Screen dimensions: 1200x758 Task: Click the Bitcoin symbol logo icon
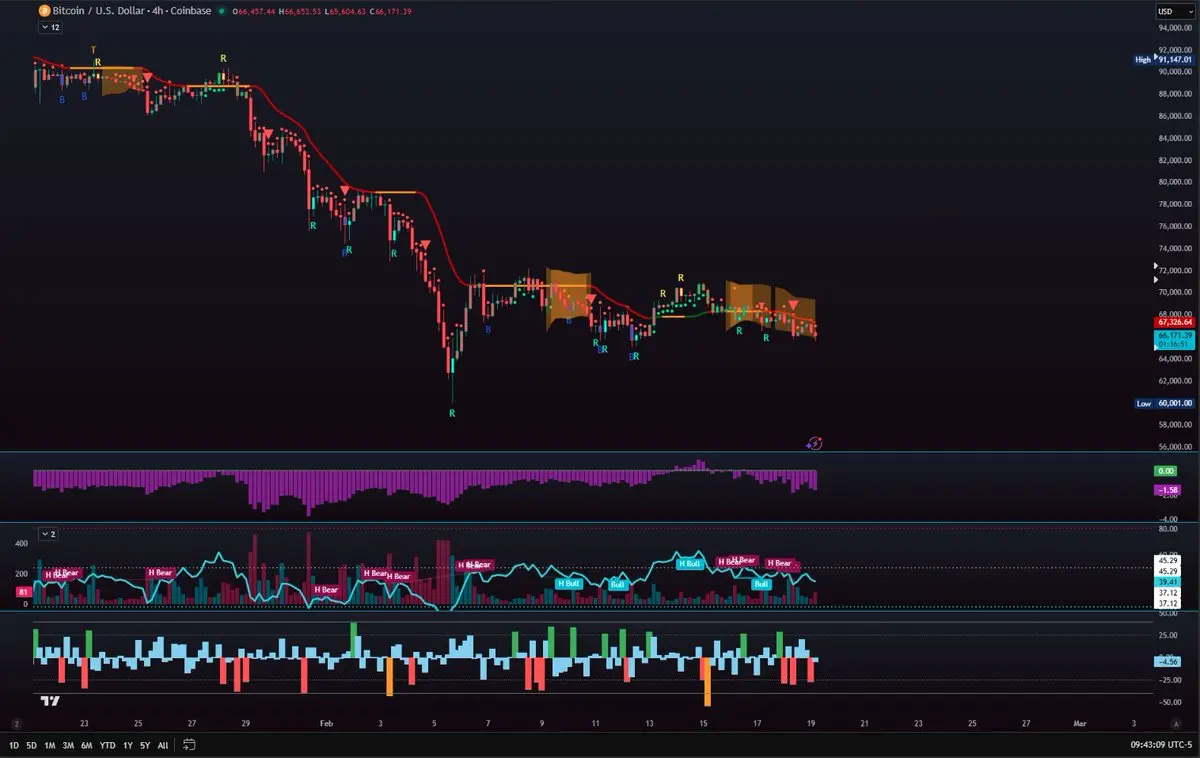(x=44, y=11)
